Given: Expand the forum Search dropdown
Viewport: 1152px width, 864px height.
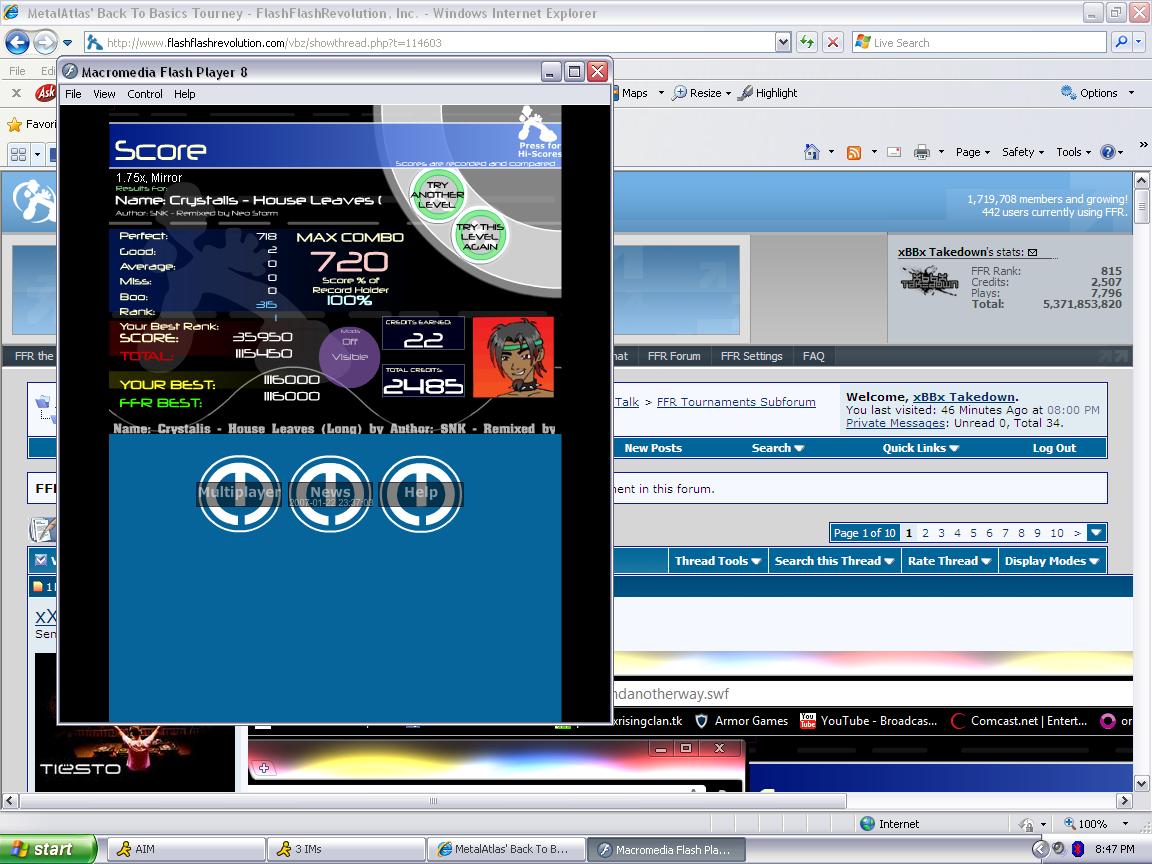Looking at the screenshot, I should tap(777, 448).
